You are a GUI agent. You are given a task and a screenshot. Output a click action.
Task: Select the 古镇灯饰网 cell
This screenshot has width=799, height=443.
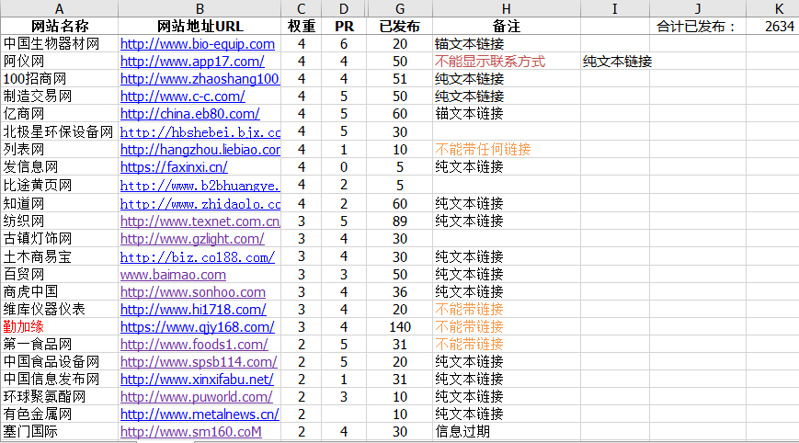point(59,239)
